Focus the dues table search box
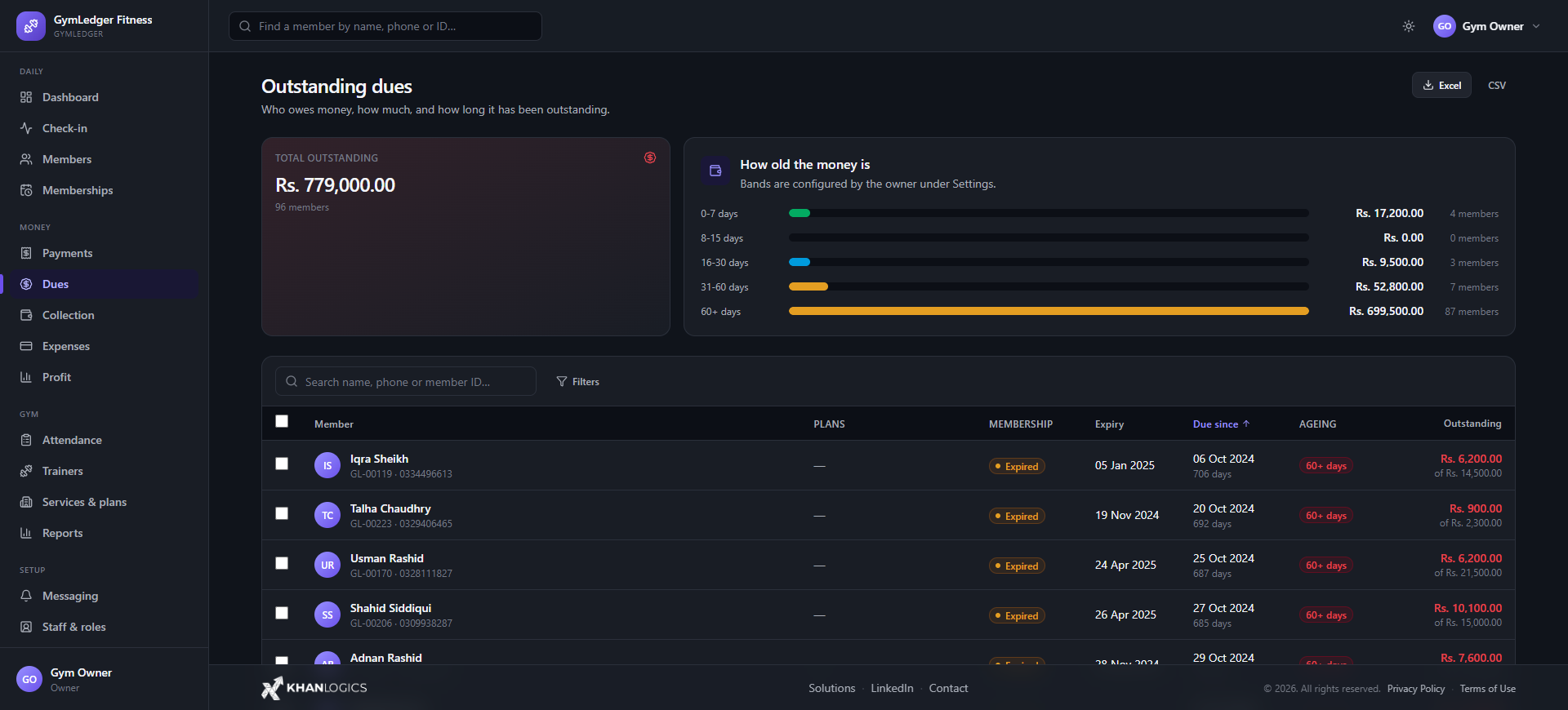 [x=406, y=382]
